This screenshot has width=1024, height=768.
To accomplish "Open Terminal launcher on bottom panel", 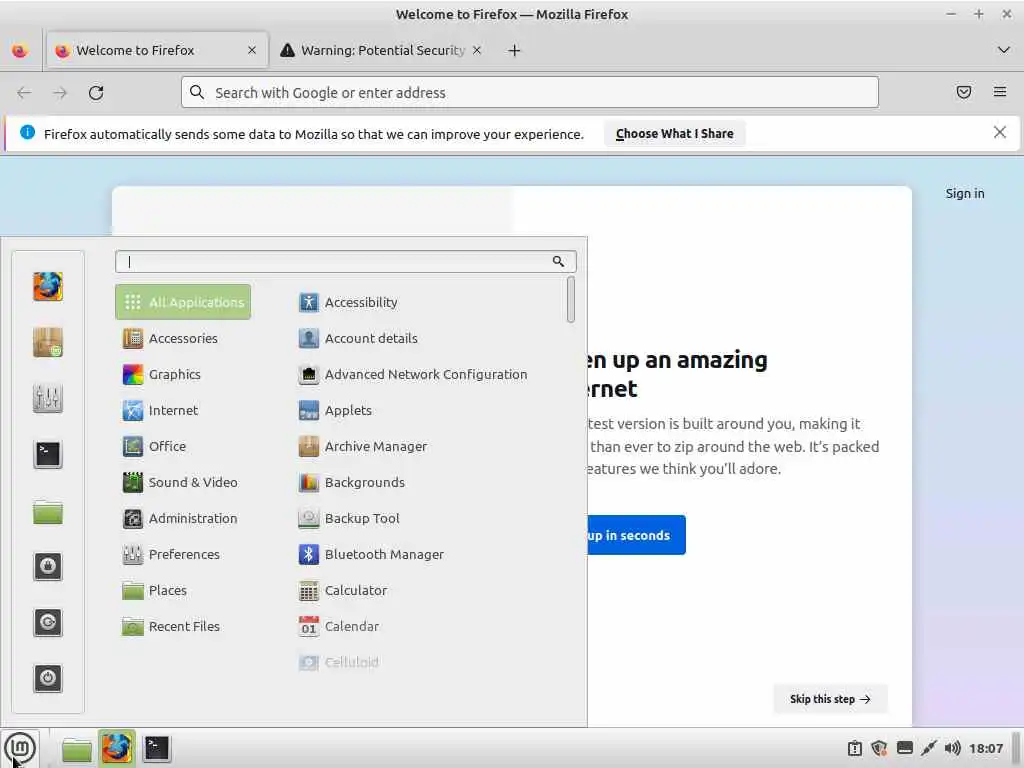I will pos(157,748).
